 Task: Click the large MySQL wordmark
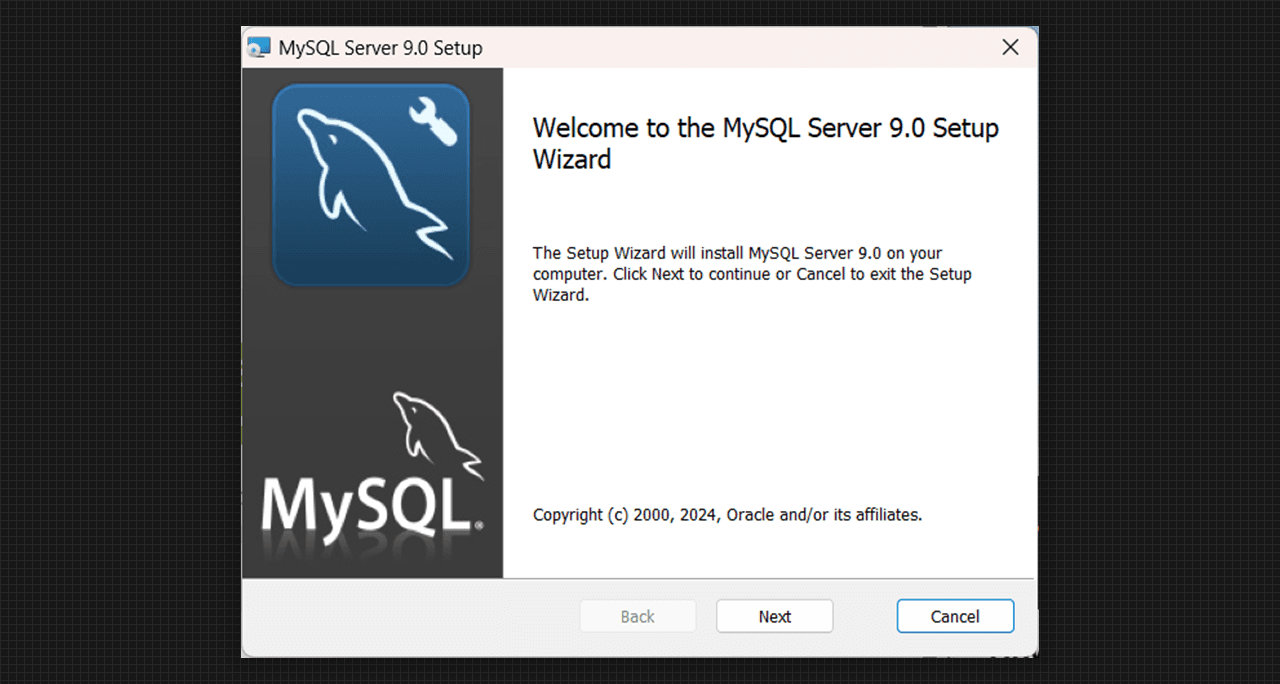(x=366, y=505)
